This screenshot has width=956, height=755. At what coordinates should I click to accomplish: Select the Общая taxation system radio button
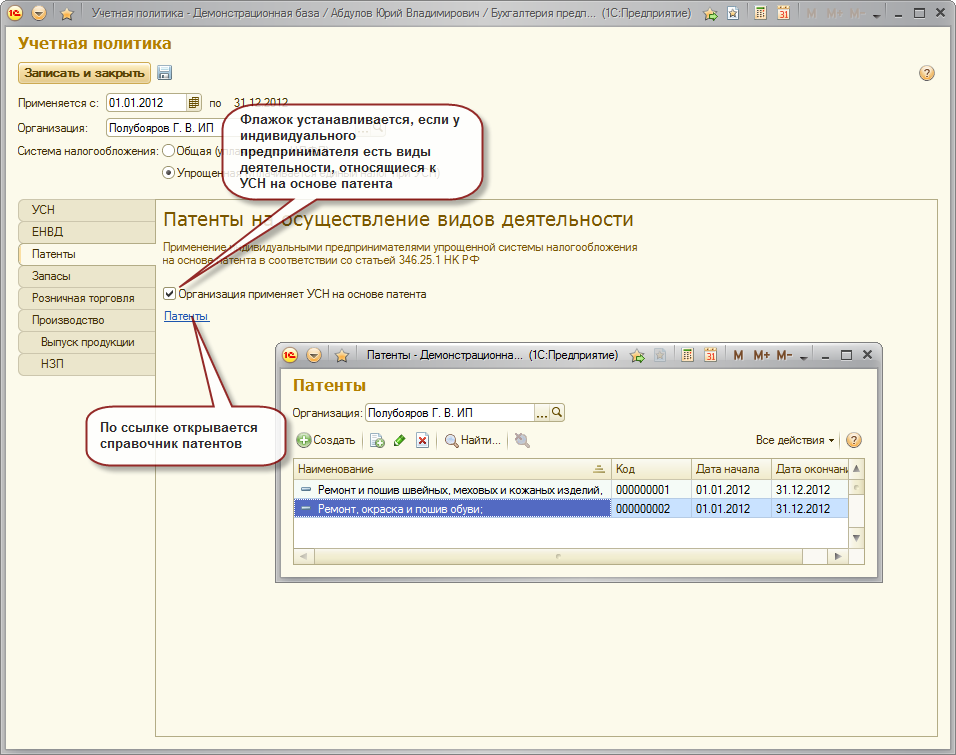(x=168, y=151)
